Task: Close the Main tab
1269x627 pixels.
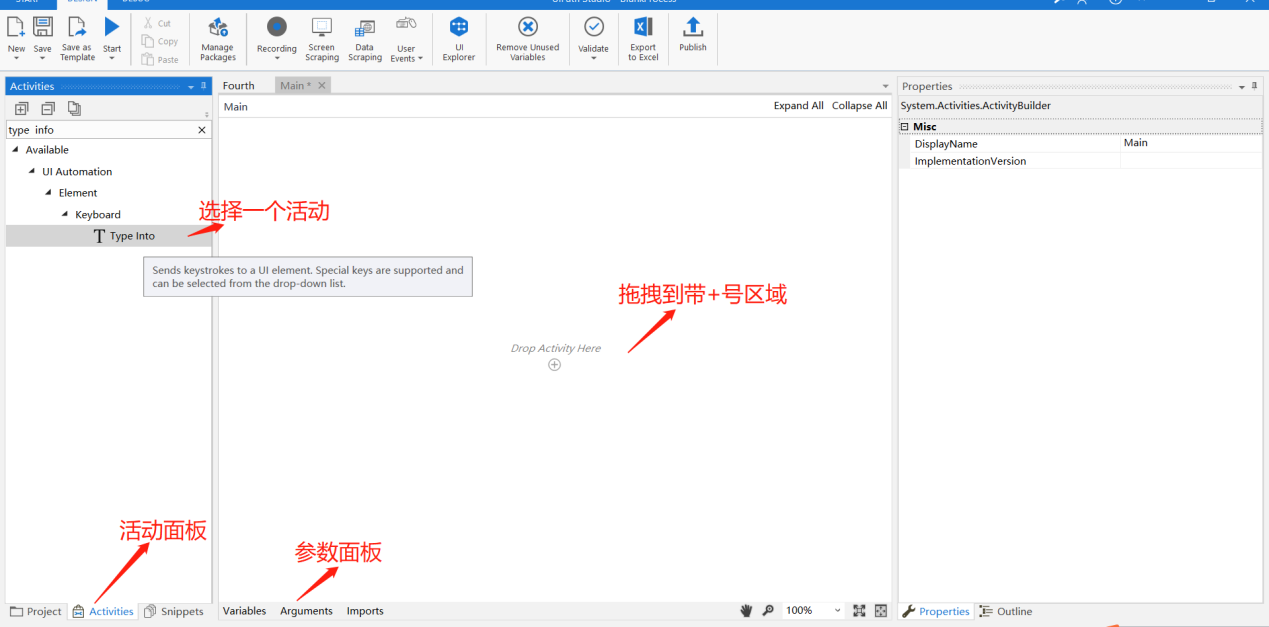Action: tap(322, 86)
